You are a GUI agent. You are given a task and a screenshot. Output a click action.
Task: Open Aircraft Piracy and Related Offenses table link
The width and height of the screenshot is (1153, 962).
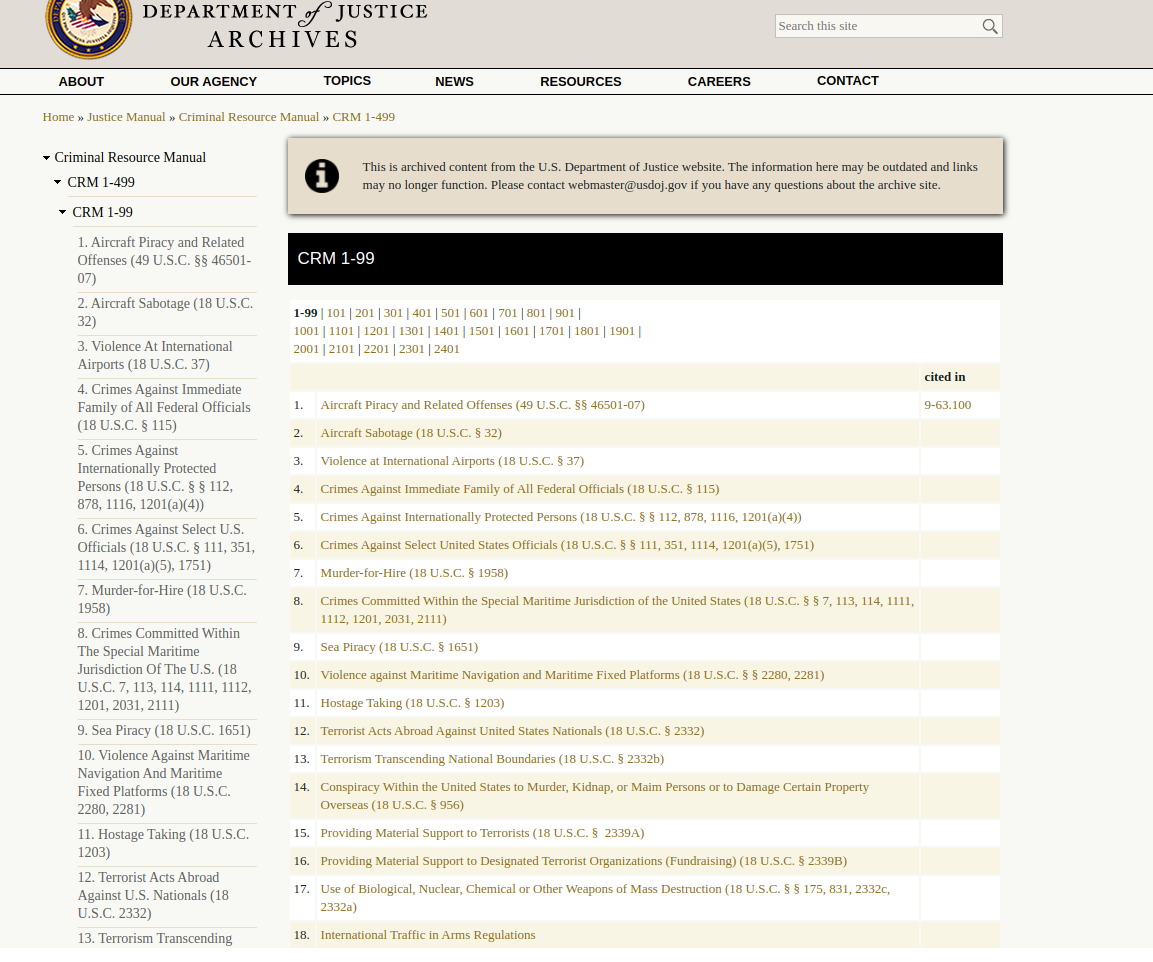pyautogui.click(x=482, y=405)
